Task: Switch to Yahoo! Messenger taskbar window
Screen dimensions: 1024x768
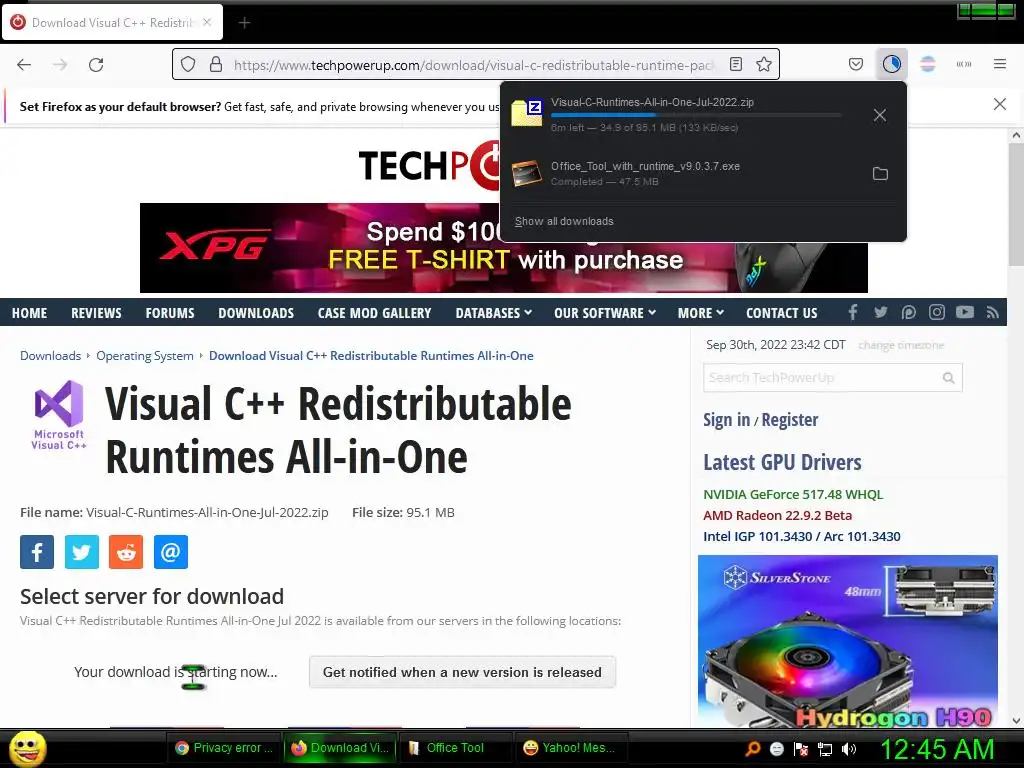Action: tap(570, 748)
